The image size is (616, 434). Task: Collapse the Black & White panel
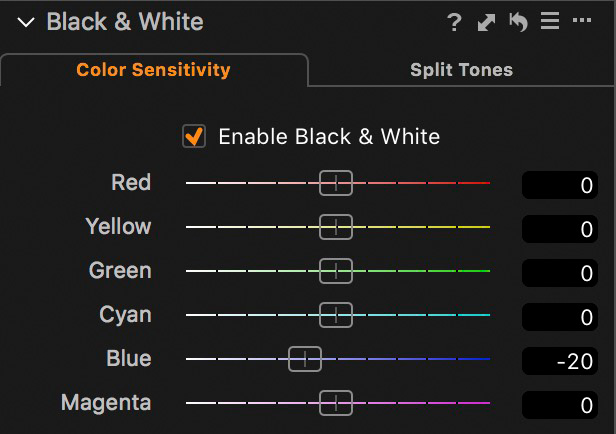coord(26,22)
